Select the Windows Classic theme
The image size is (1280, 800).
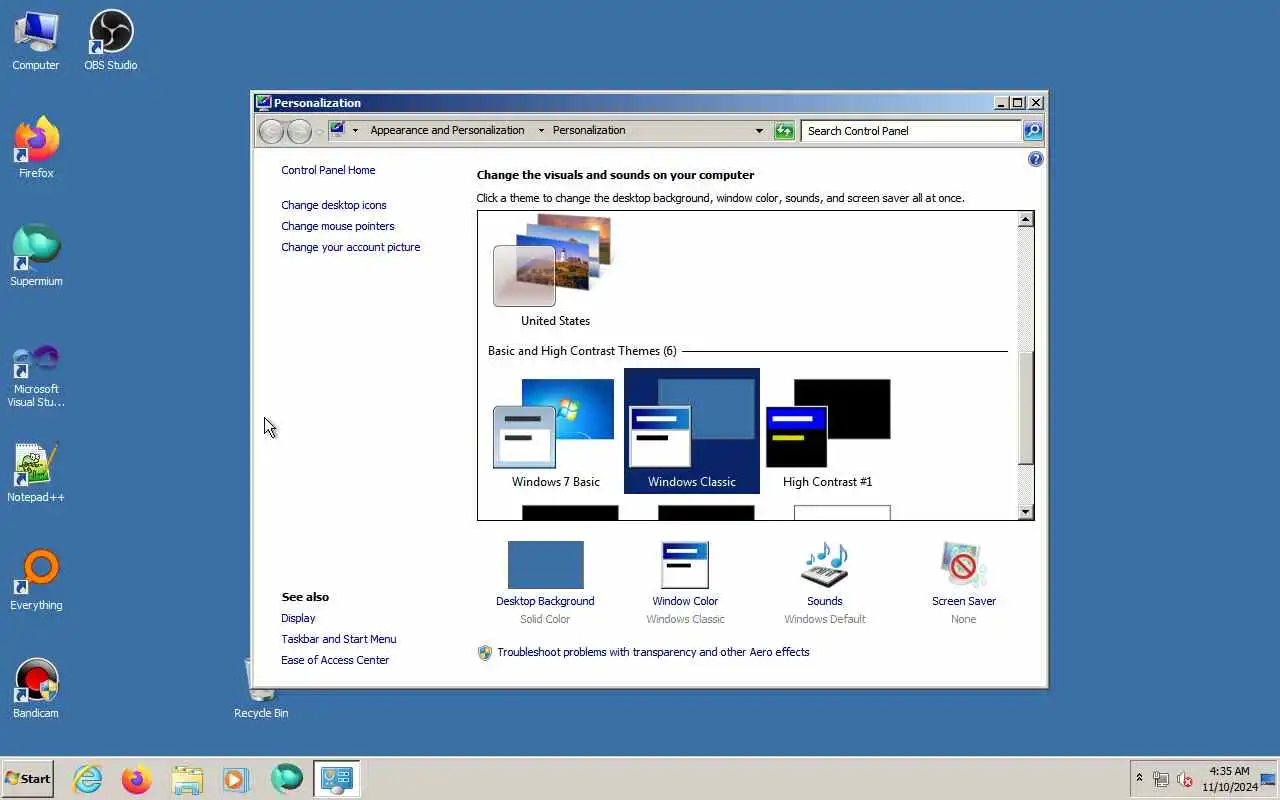[x=691, y=431]
